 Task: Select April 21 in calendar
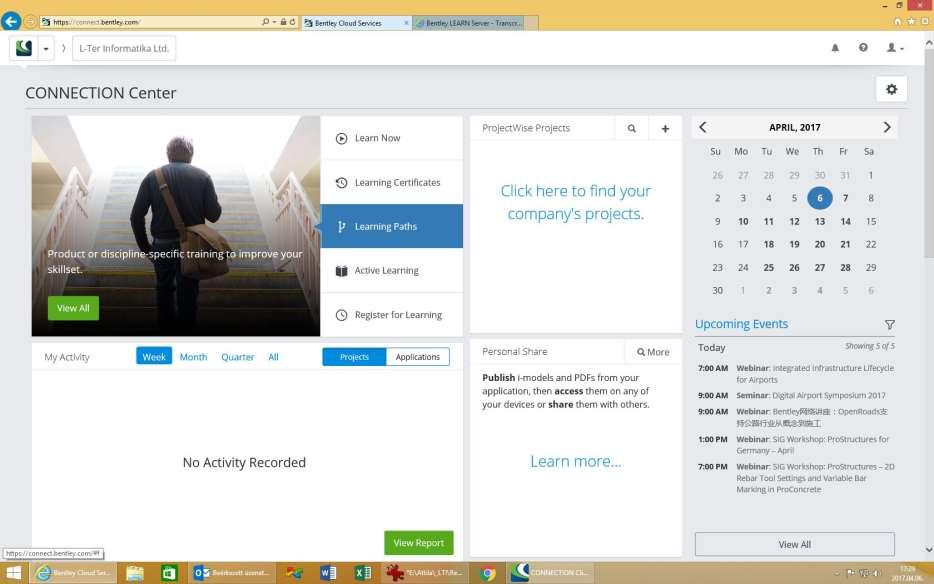(x=845, y=244)
